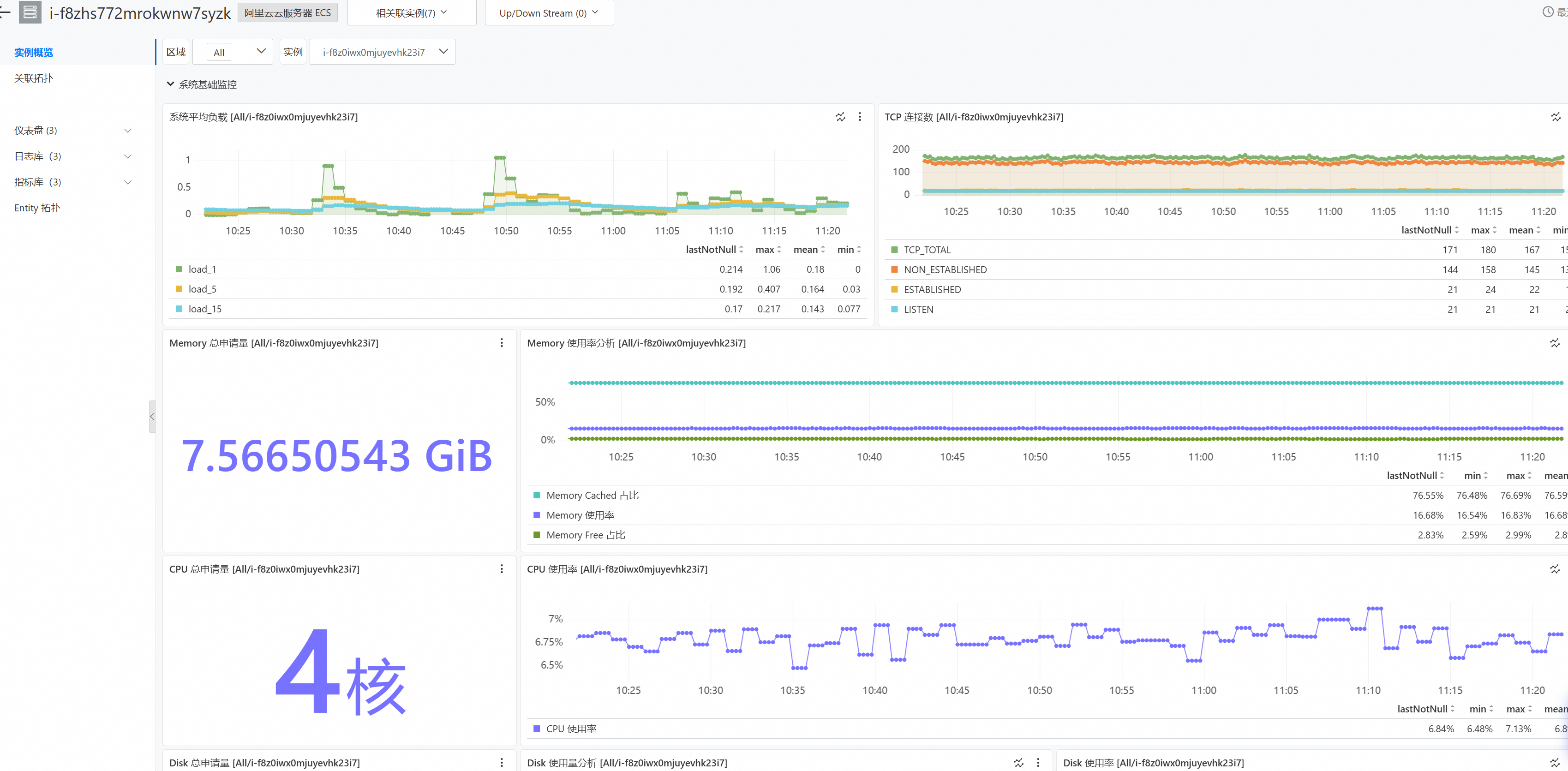This screenshot has height=771, width=1568.
Task: Click the Memory Free 占比 color swatch
Action: pyautogui.click(x=536, y=535)
